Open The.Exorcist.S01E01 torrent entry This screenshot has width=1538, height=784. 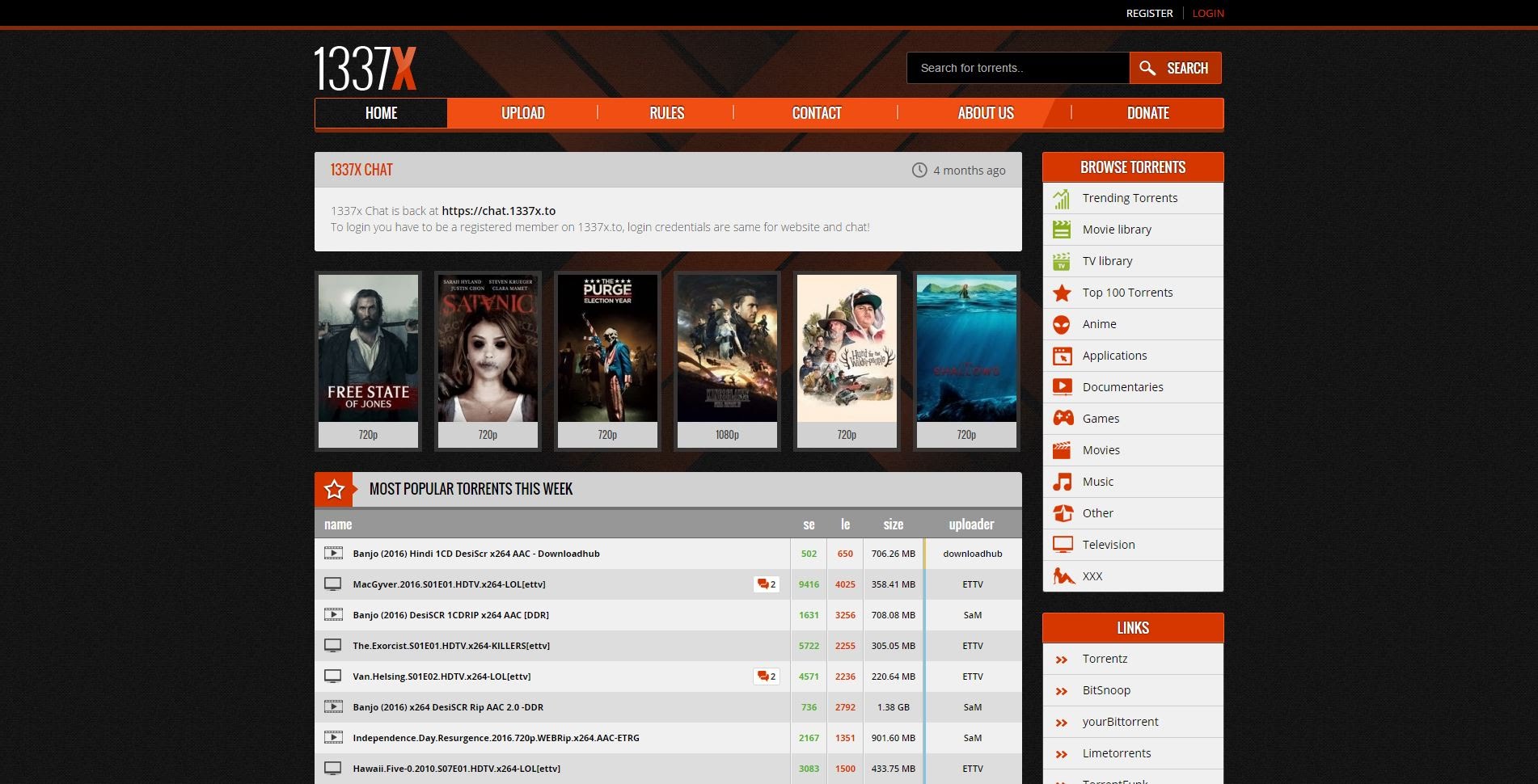(451, 646)
